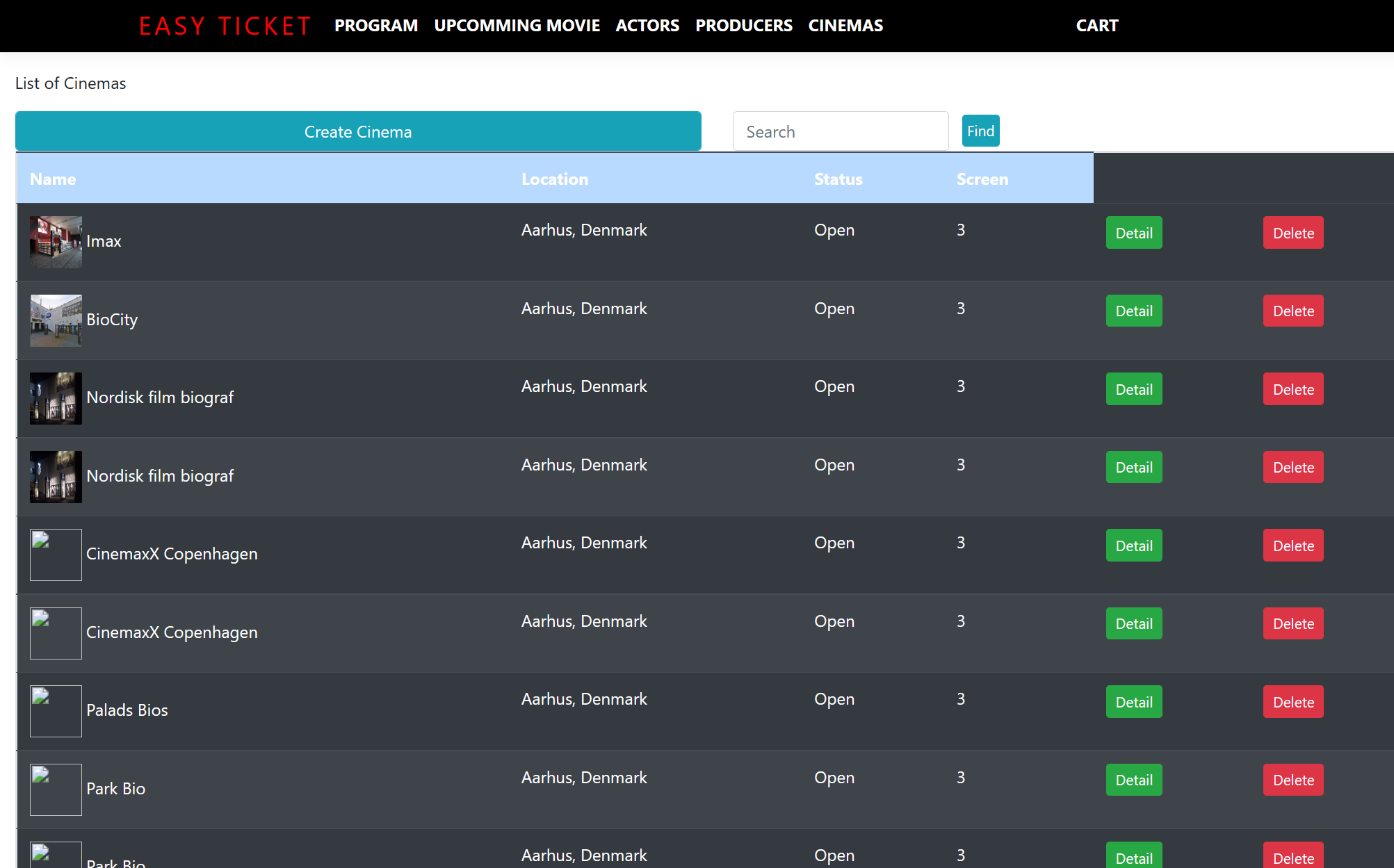Open the Cart link
The height and width of the screenshot is (868, 1394).
click(x=1096, y=26)
